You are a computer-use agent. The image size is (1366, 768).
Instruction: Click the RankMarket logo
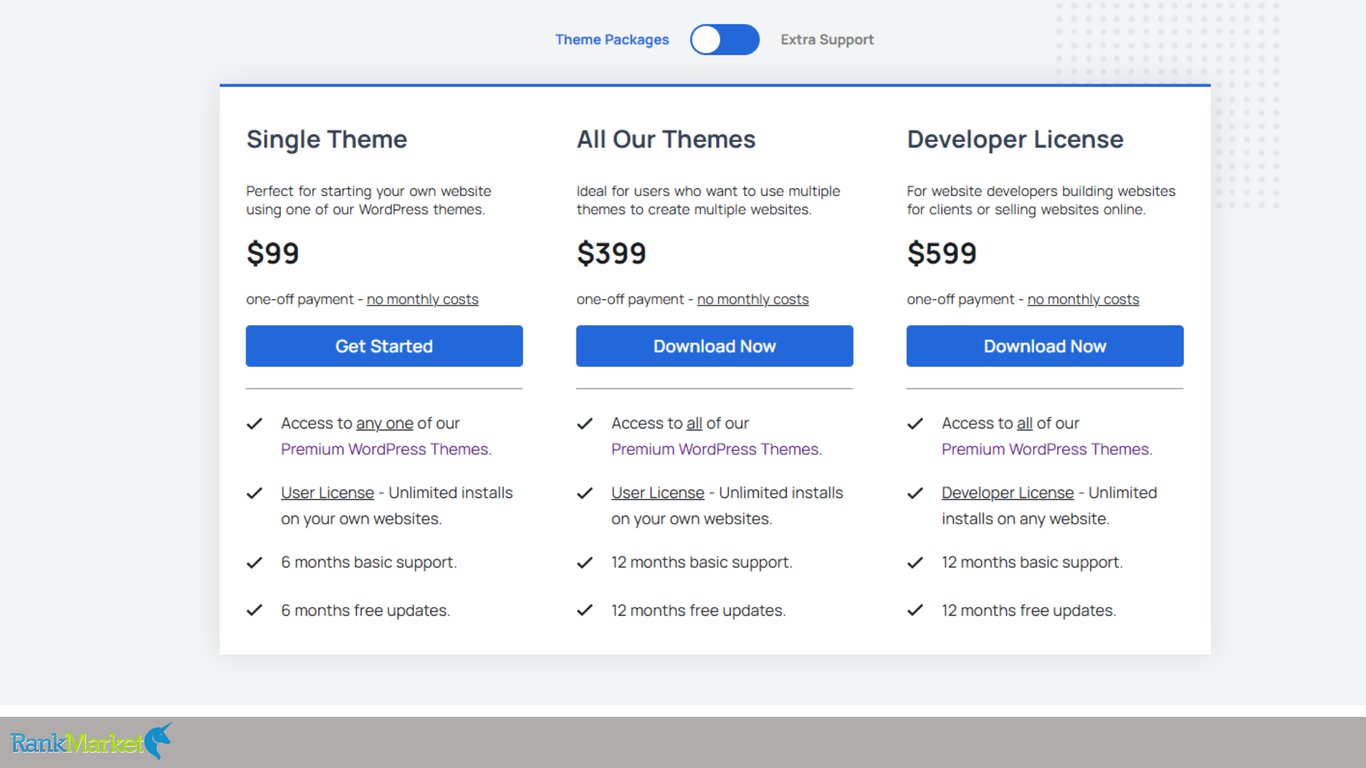[x=90, y=742]
